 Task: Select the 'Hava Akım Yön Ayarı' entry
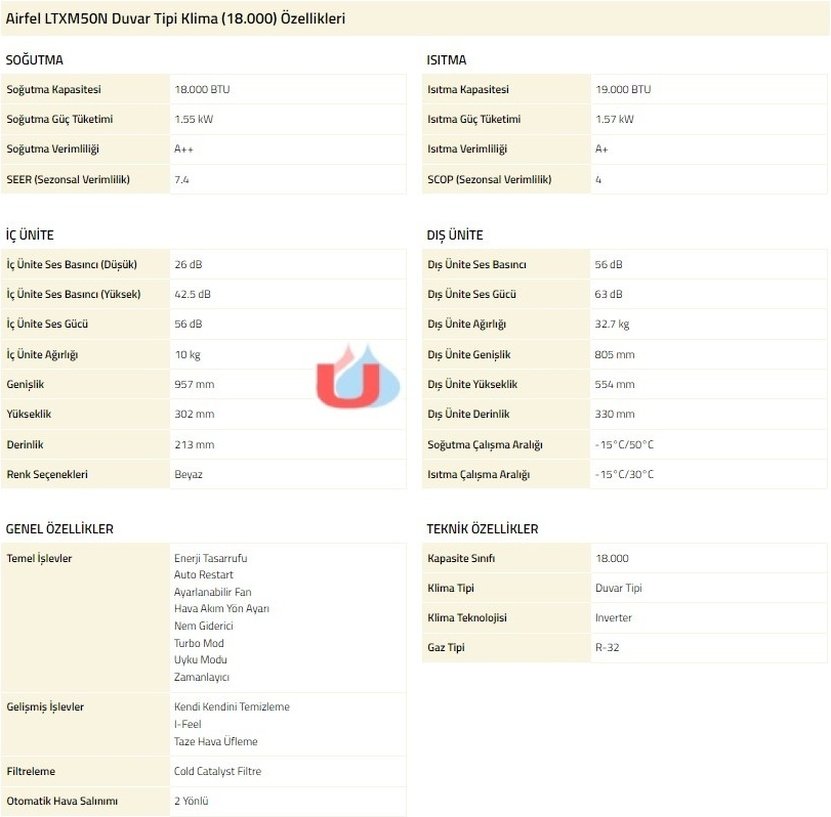[x=222, y=608]
